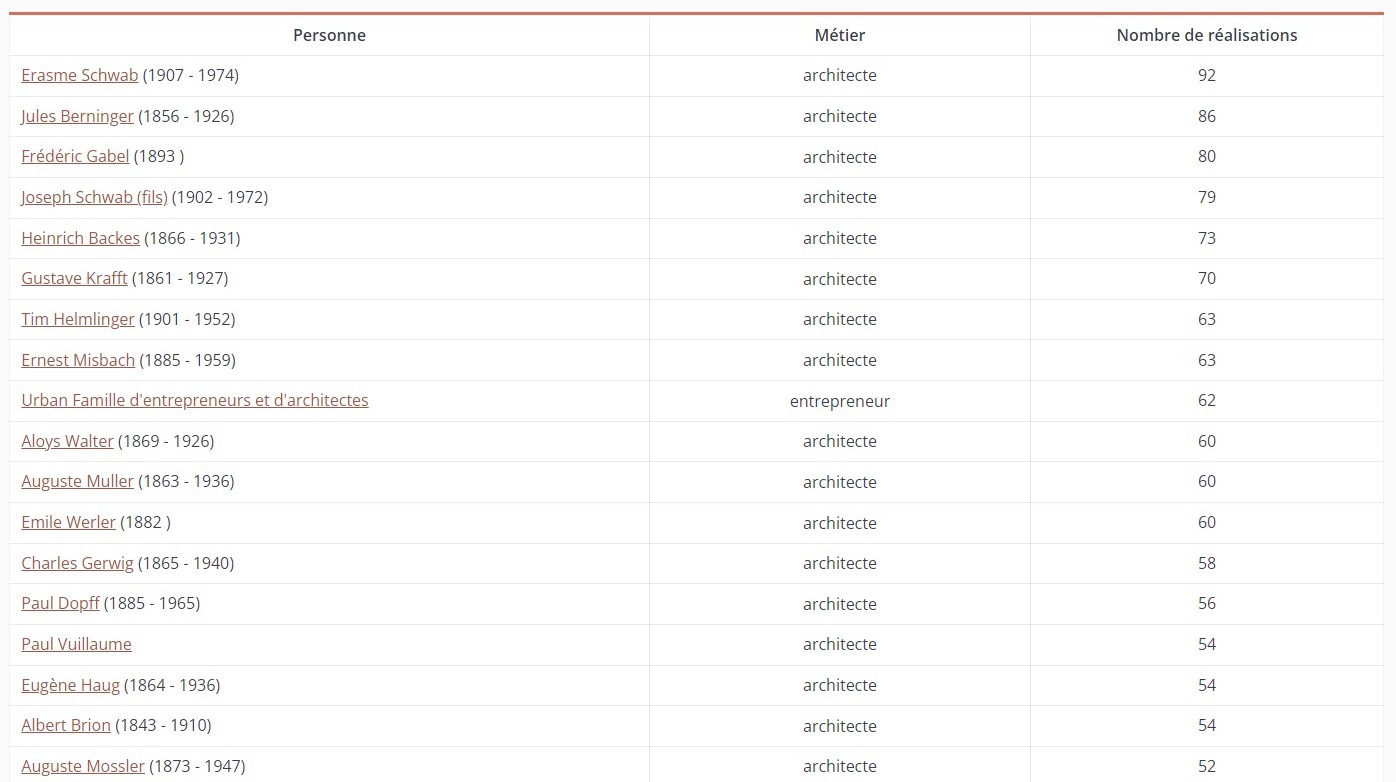The width and height of the screenshot is (1396, 782).
Task: Open the Tim Helmlinger link
Action: pyautogui.click(x=78, y=319)
